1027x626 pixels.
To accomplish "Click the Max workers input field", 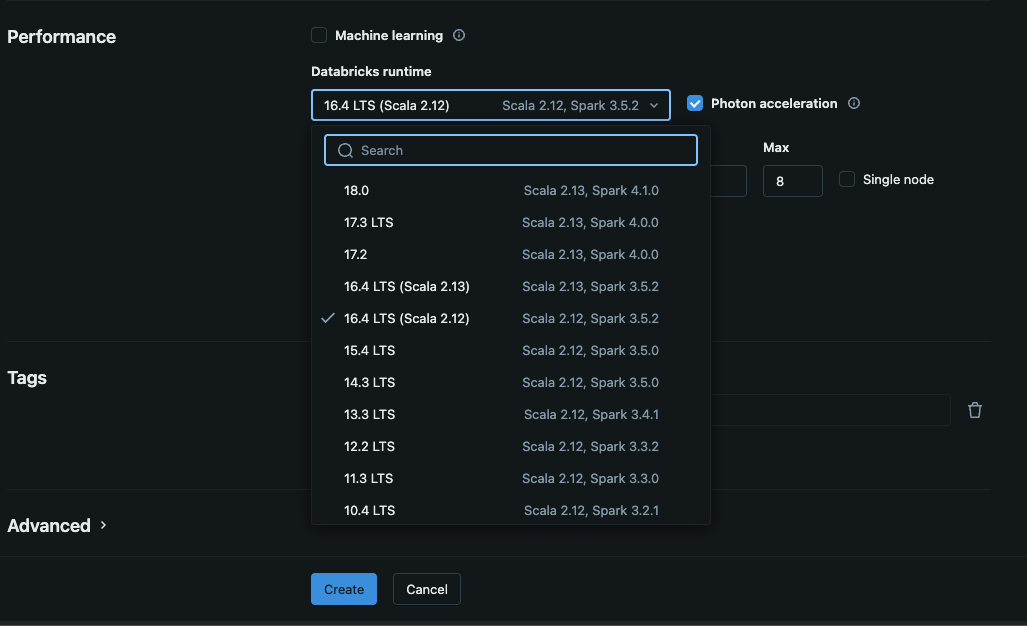I will (x=792, y=181).
